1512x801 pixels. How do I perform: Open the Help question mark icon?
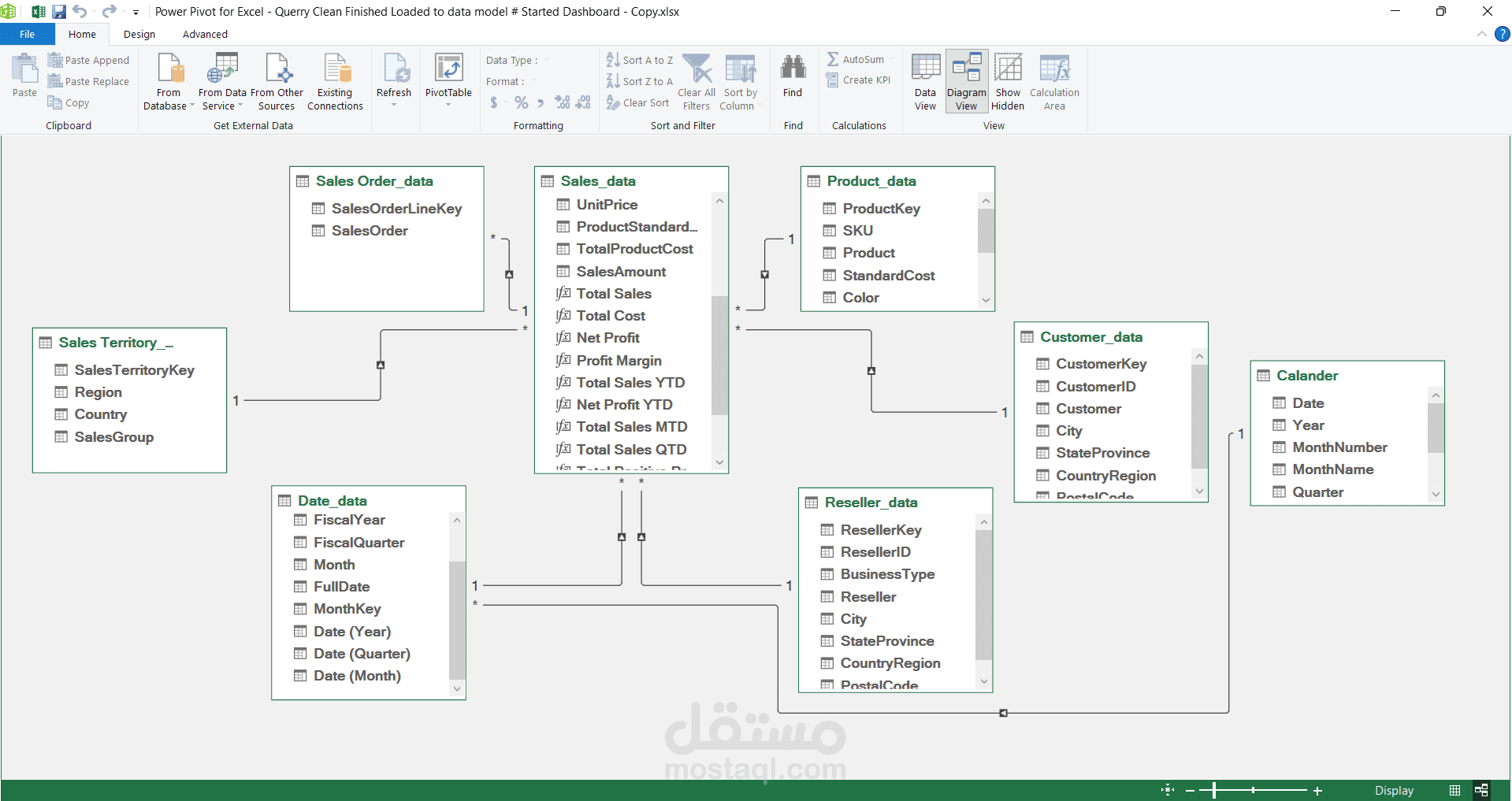[x=1503, y=34]
